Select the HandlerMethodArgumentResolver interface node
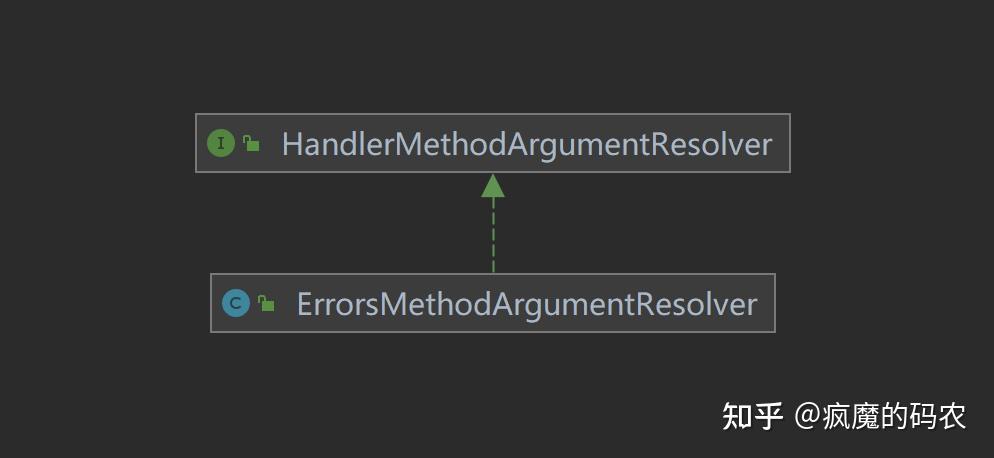994x458 pixels. (493, 143)
